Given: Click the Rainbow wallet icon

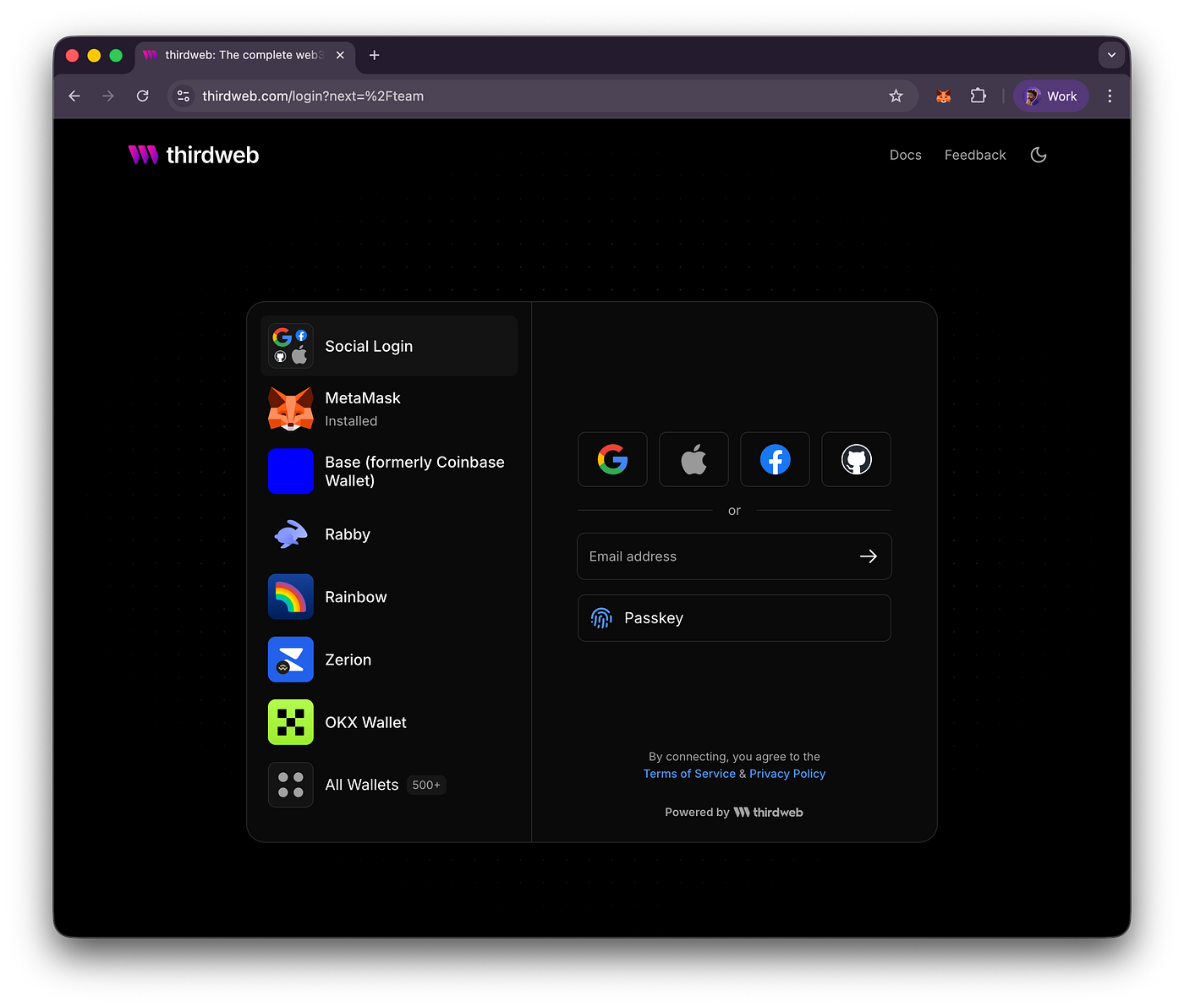Looking at the screenshot, I should click(x=291, y=597).
